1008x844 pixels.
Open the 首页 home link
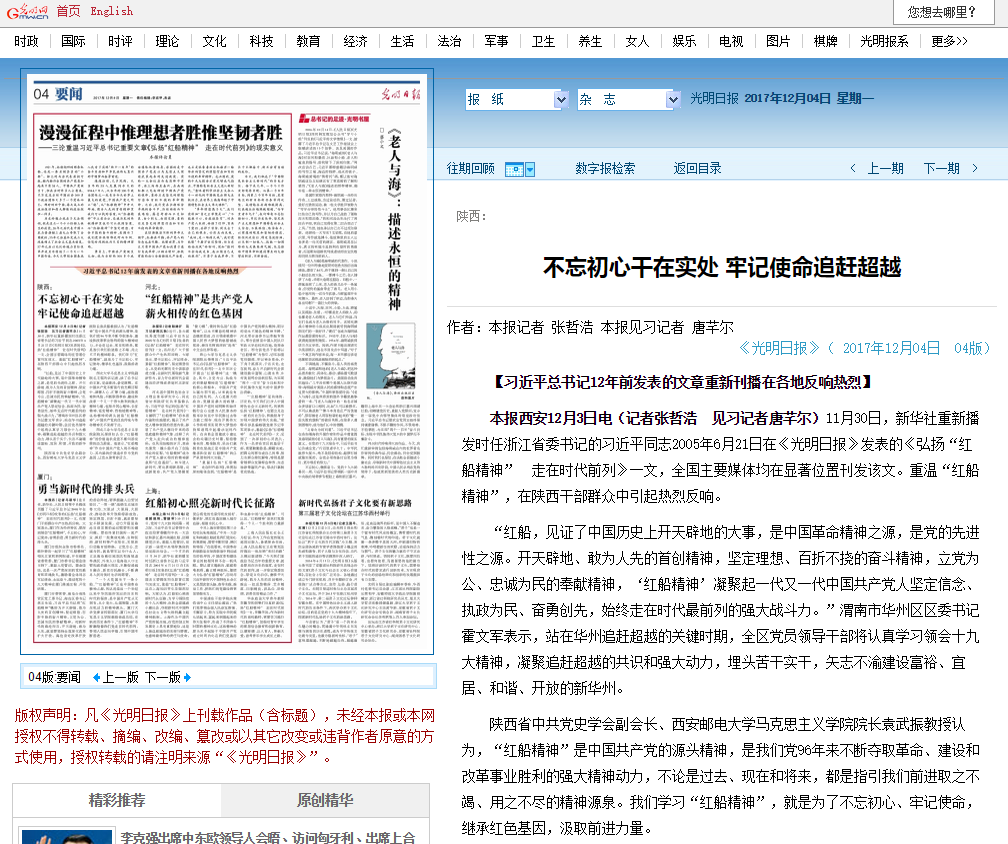tap(69, 11)
